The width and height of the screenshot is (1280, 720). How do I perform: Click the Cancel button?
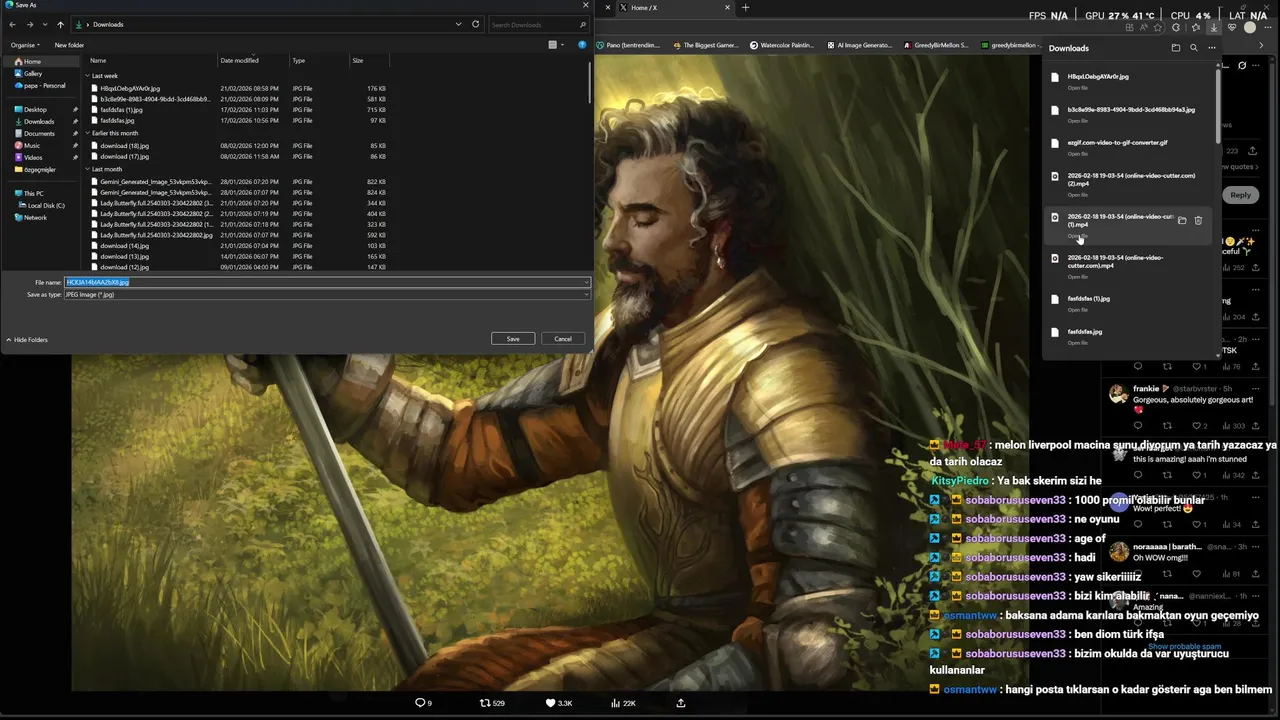(x=563, y=339)
